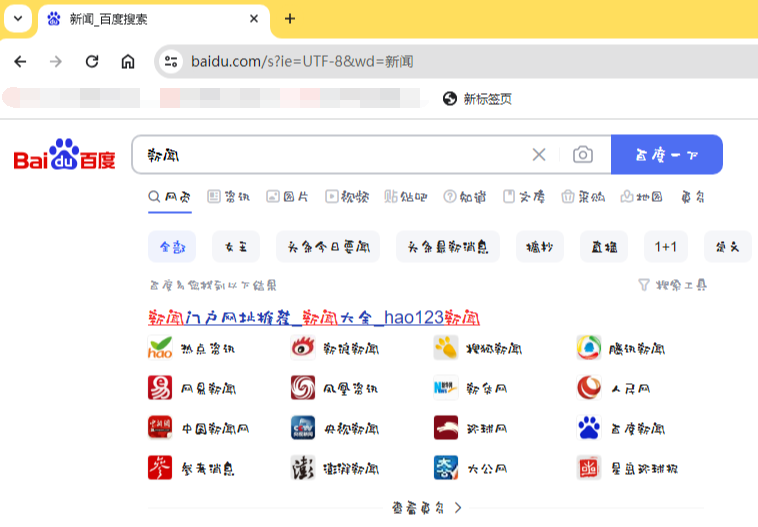Open 百度新闻 paw icon
The height and width of the screenshot is (527, 758).
[589, 428]
